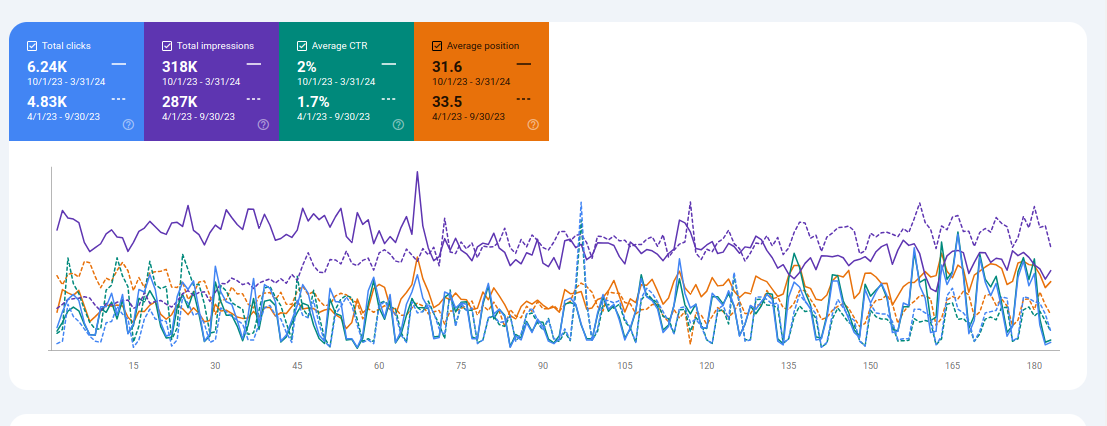Click the 33.5 previous position value
This screenshot has width=1107, height=426.
(x=447, y=102)
